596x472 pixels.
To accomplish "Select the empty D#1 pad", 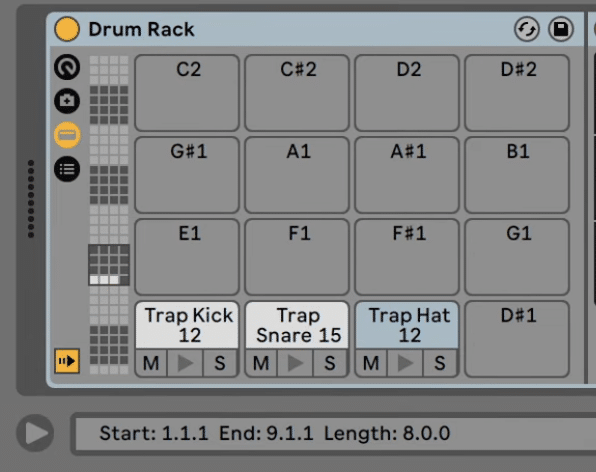I will 517,339.
